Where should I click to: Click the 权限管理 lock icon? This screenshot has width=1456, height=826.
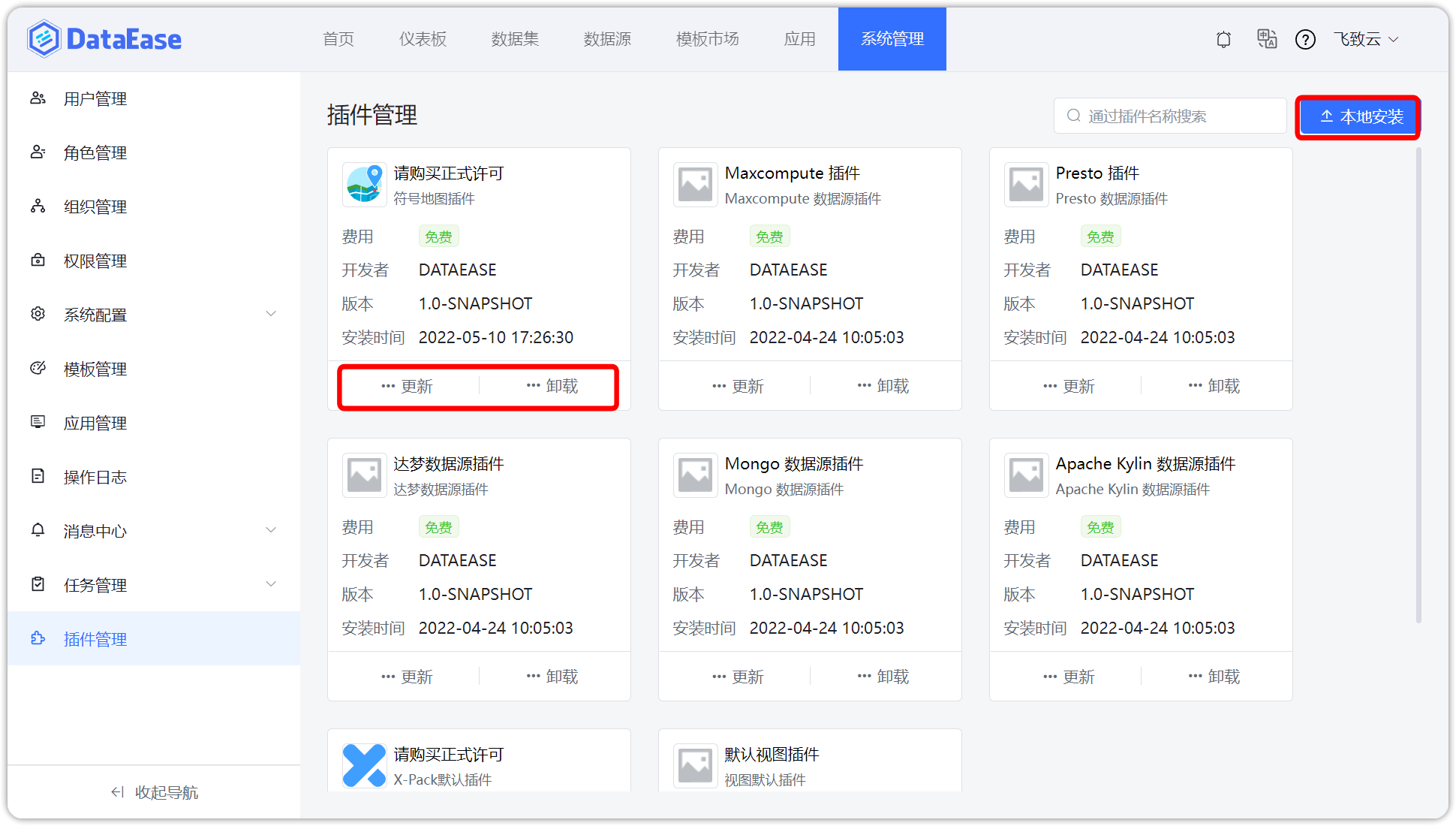click(38, 261)
